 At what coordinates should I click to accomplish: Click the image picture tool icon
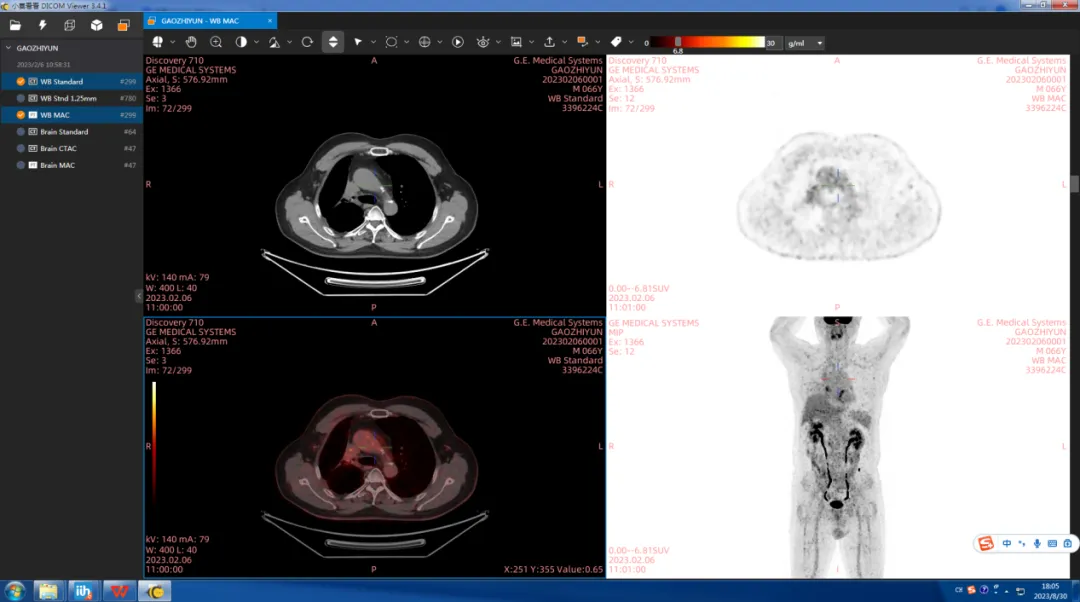click(516, 42)
